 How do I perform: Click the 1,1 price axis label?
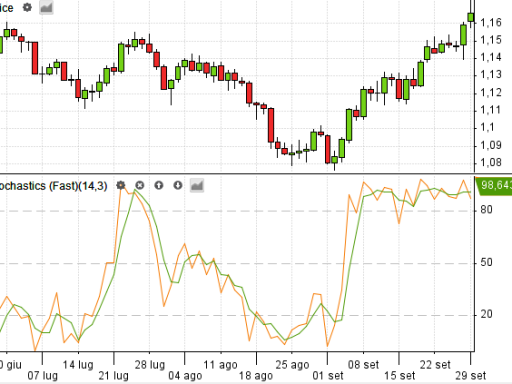pyautogui.click(x=487, y=128)
